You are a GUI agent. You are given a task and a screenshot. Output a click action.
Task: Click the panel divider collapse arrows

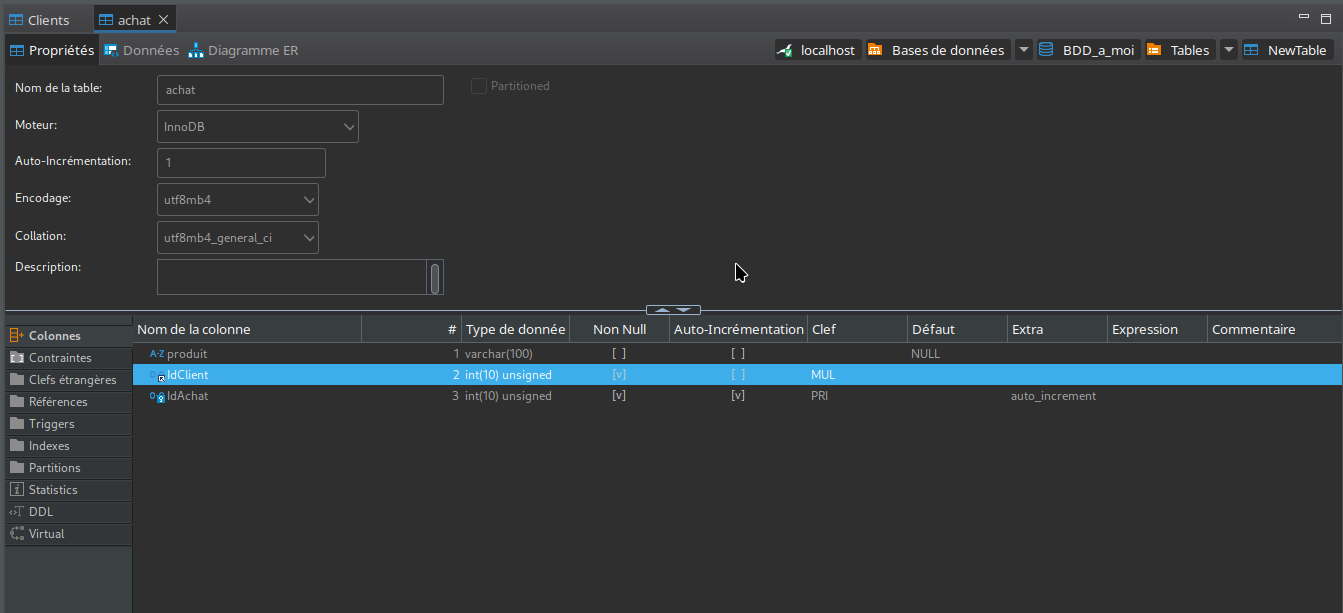(673, 310)
